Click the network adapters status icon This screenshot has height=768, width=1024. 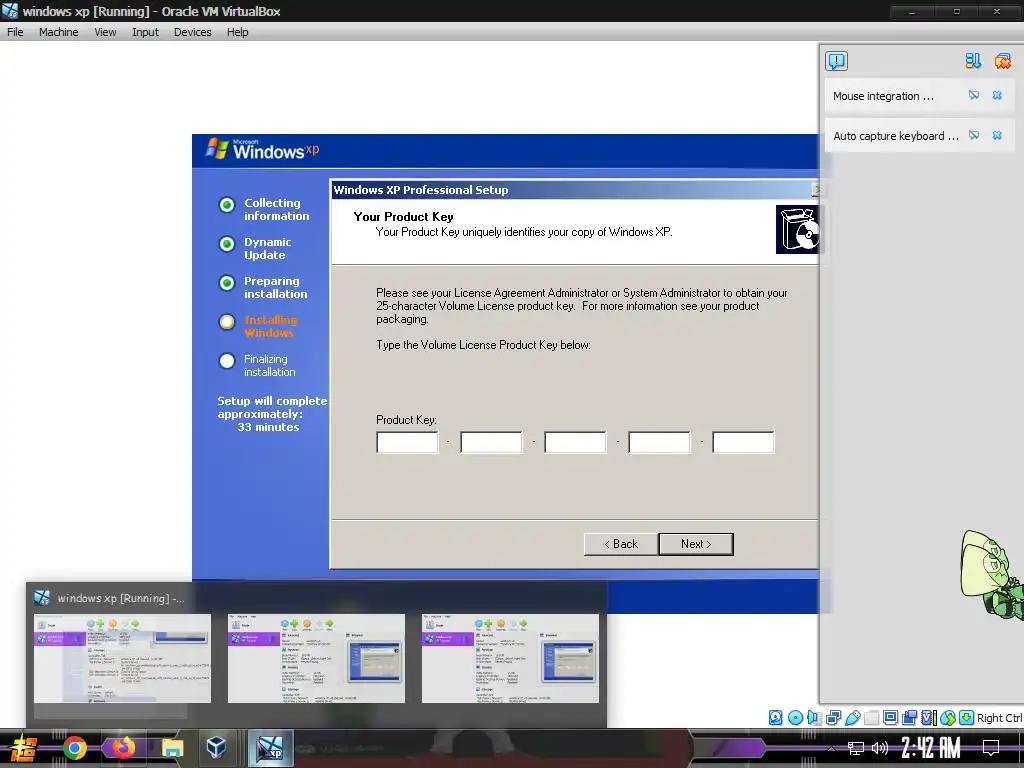pyautogui.click(x=833, y=718)
